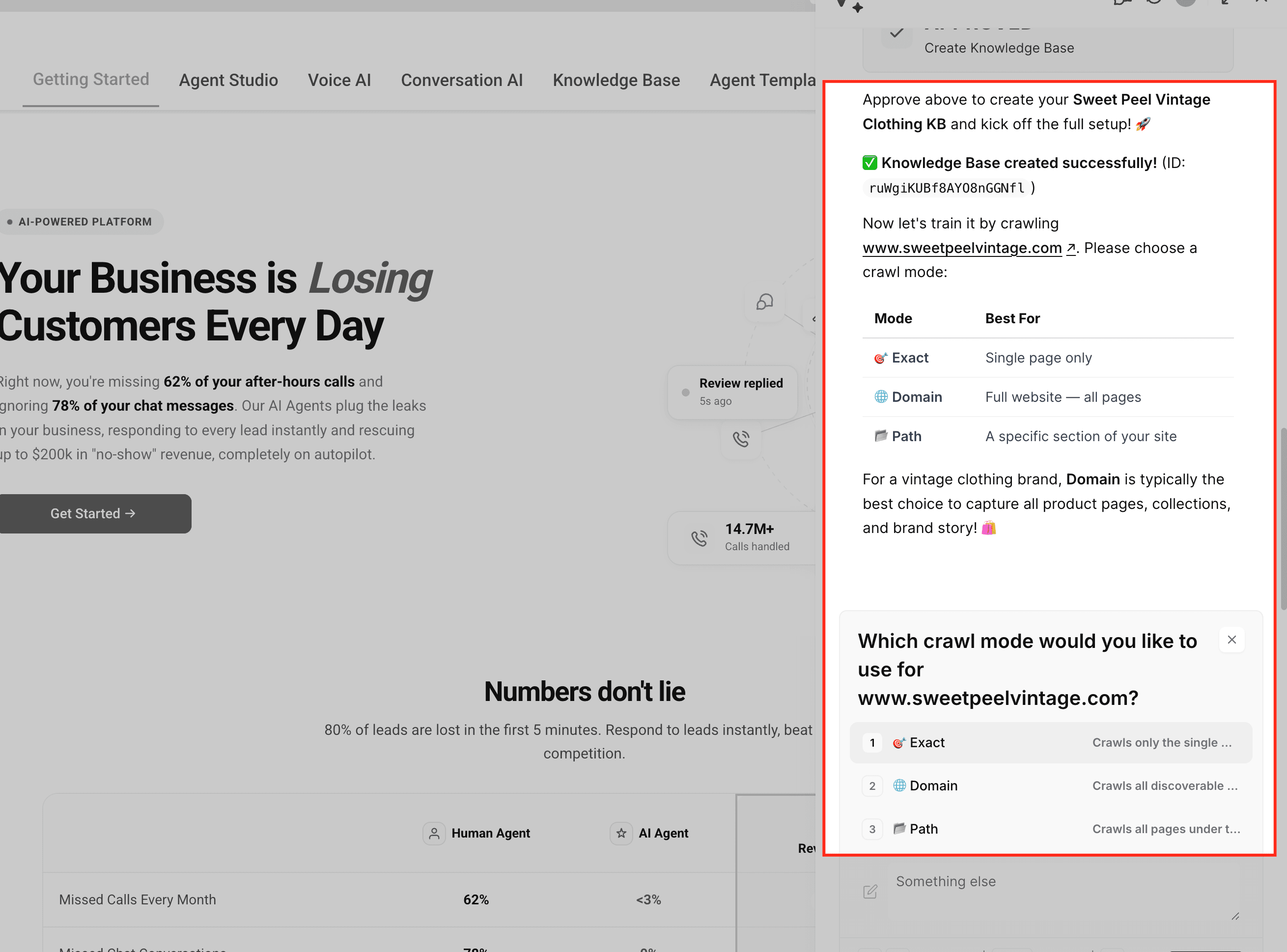
Task: Click the Mode column header in the table
Action: pyautogui.click(x=893, y=319)
